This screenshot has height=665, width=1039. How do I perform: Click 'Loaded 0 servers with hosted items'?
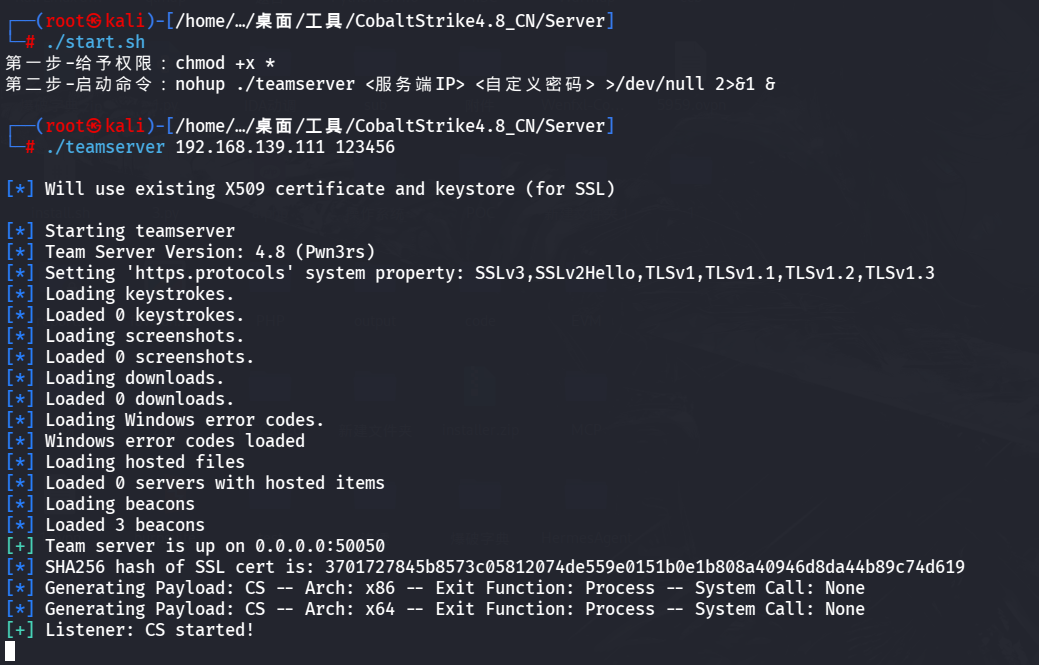tap(215, 483)
